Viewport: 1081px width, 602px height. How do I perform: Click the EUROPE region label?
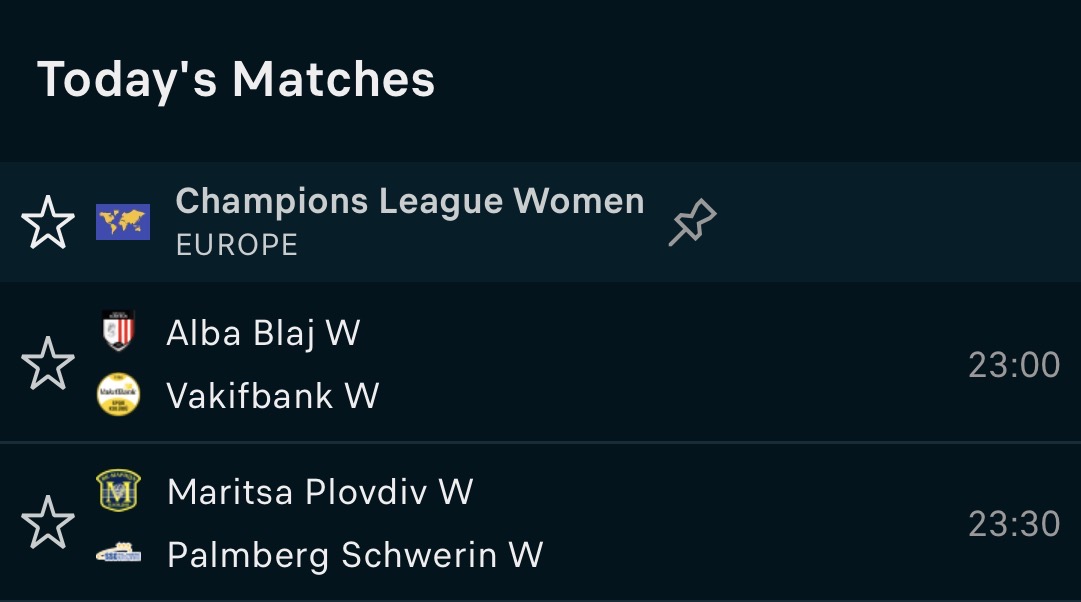pyautogui.click(x=236, y=245)
